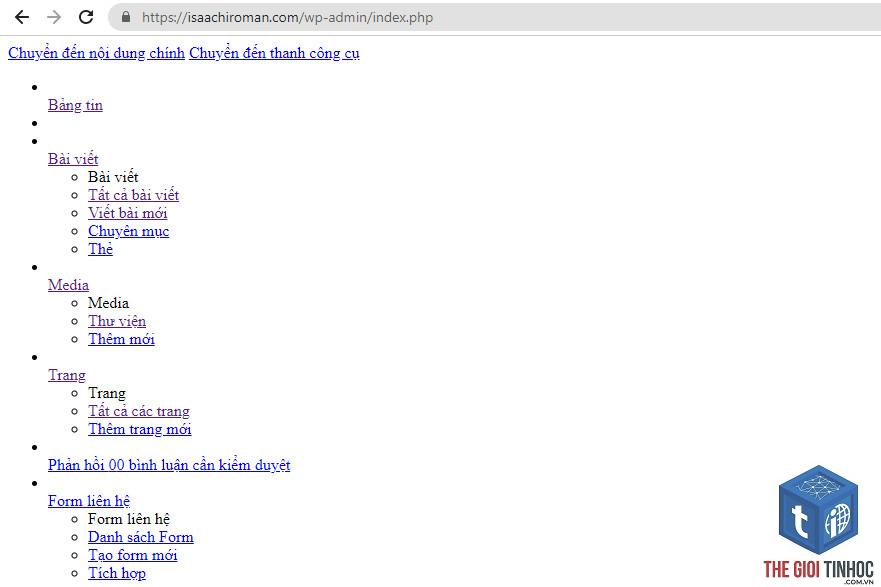This screenshot has height=587, width=881.
Task: Open 'Chuyển đến thanh công cụ' link
Action: [274, 53]
